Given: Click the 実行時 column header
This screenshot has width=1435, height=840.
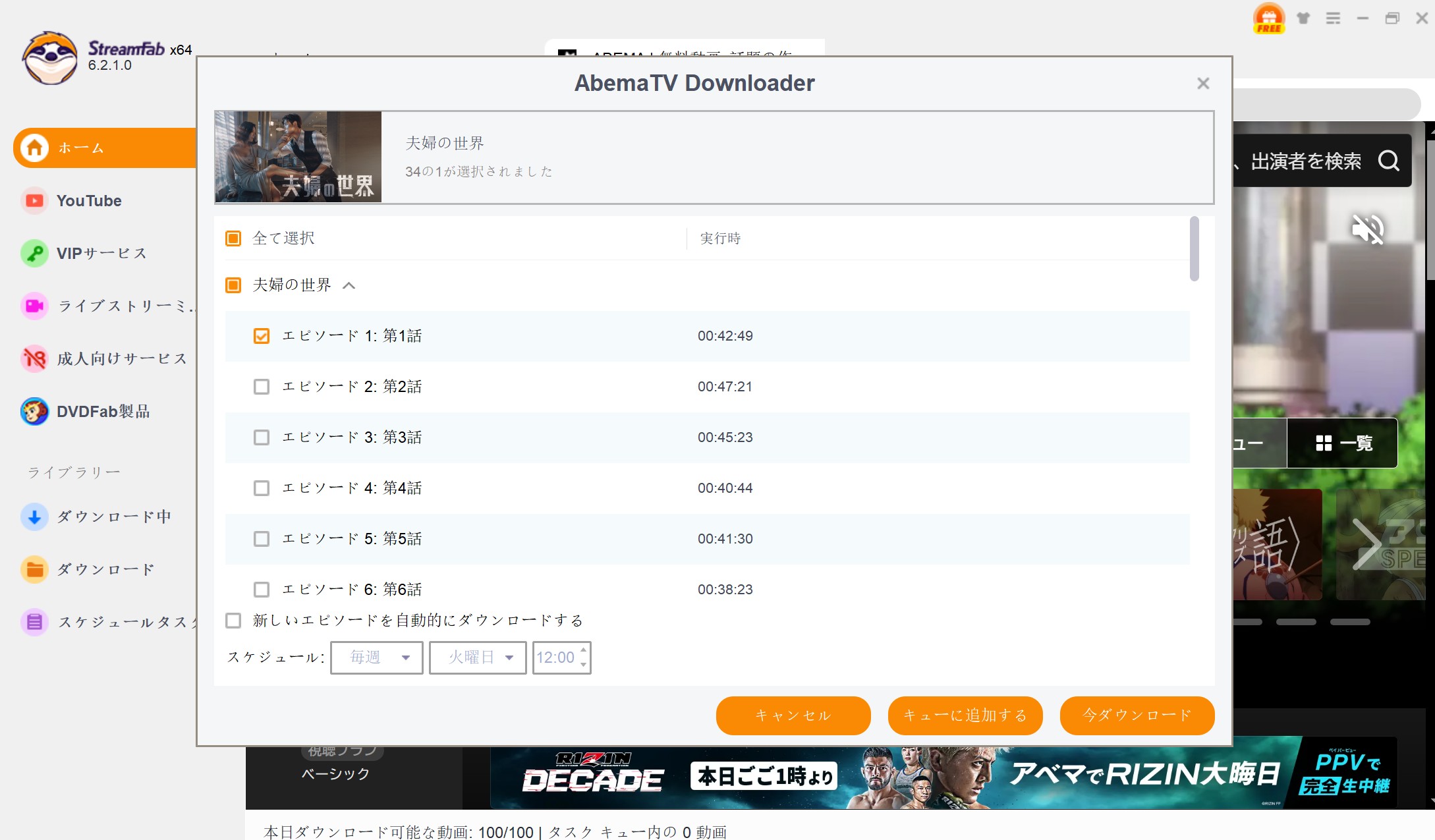Looking at the screenshot, I should (720, 238).
